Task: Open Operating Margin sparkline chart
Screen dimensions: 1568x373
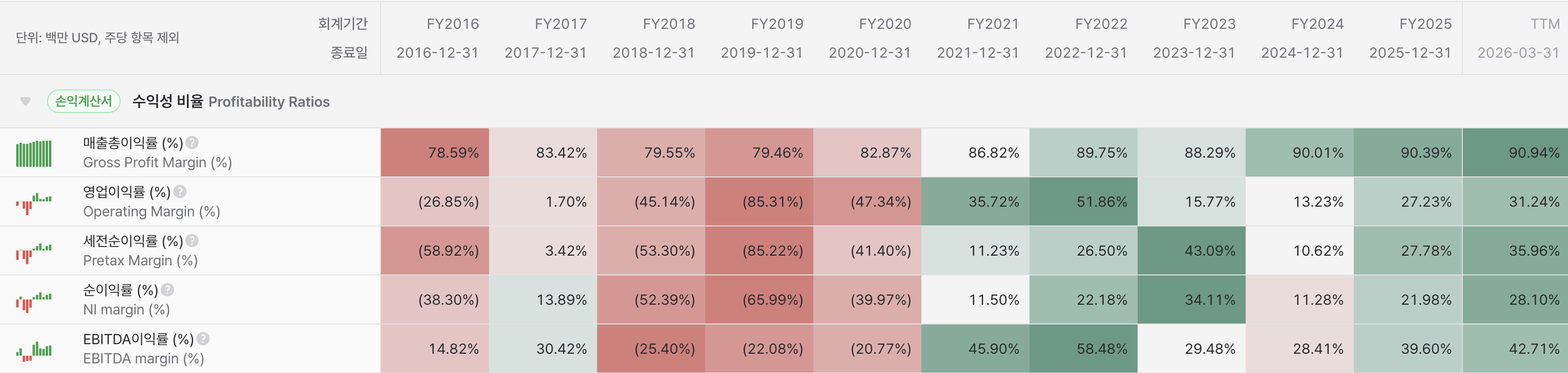Action: (x=34, y=202)
